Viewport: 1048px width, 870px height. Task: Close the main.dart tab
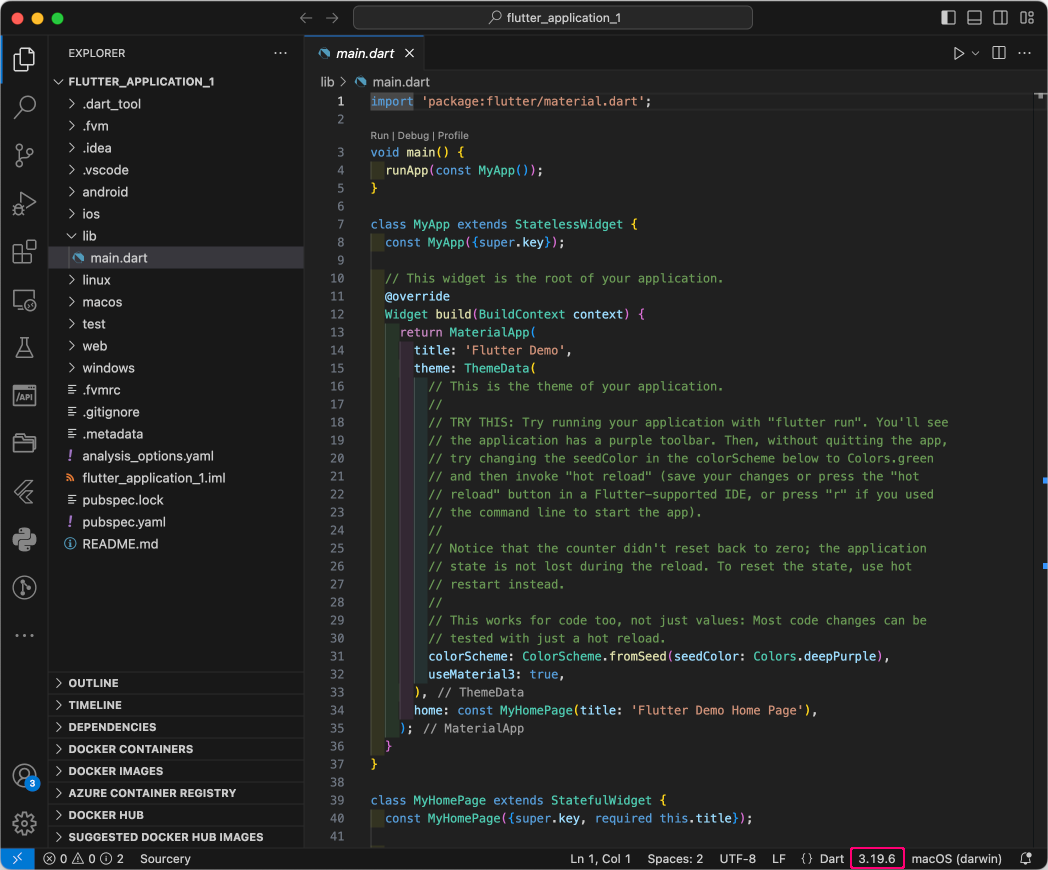[410, 53]
